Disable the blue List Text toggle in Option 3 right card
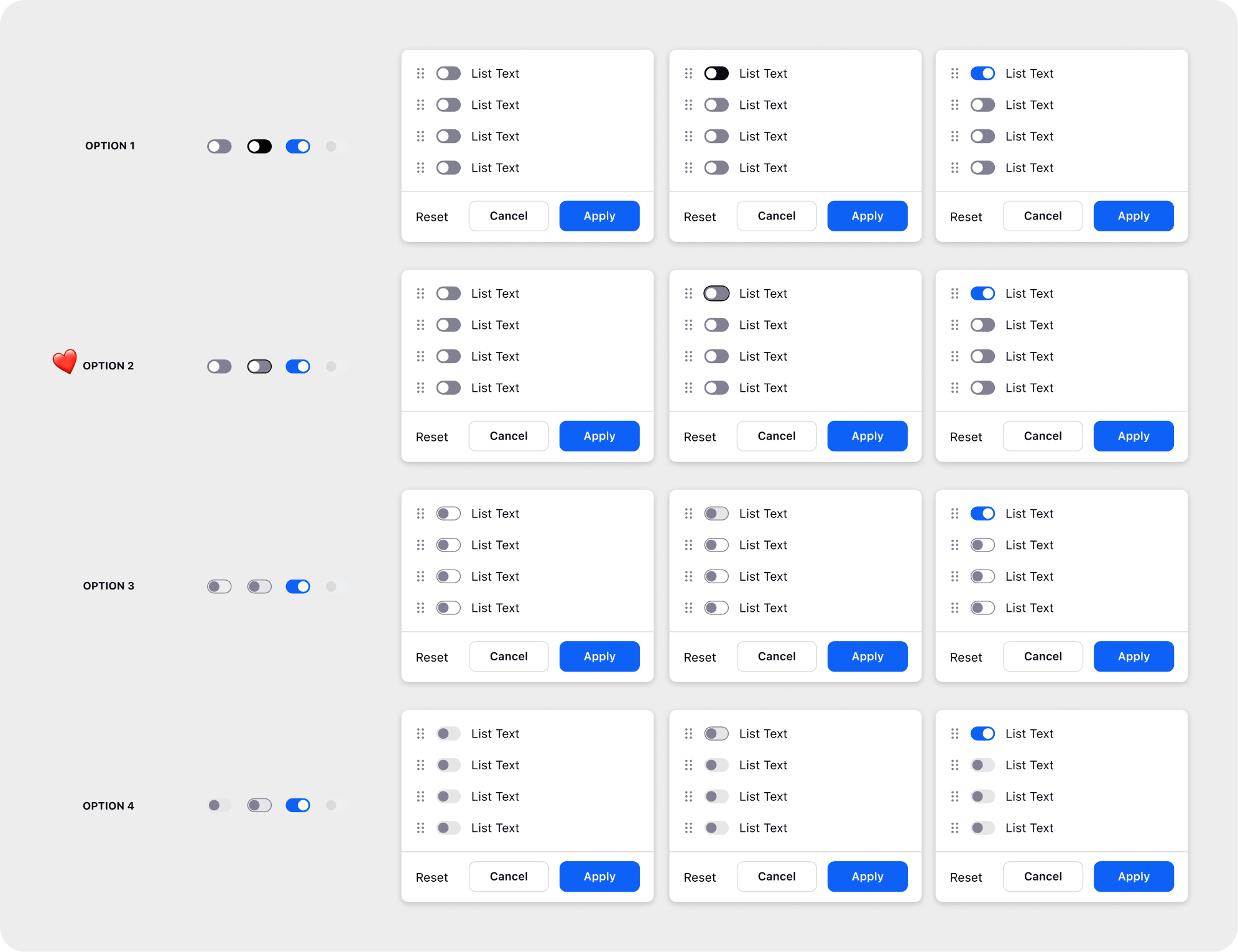This screenshot has height=952, width=1238. [x=982, y=514]
